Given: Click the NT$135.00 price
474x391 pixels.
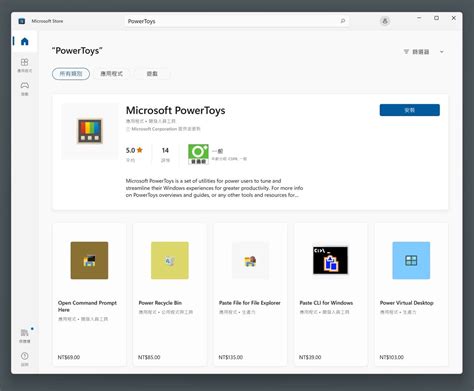Looking at the screenshot, I should (231, 357).
